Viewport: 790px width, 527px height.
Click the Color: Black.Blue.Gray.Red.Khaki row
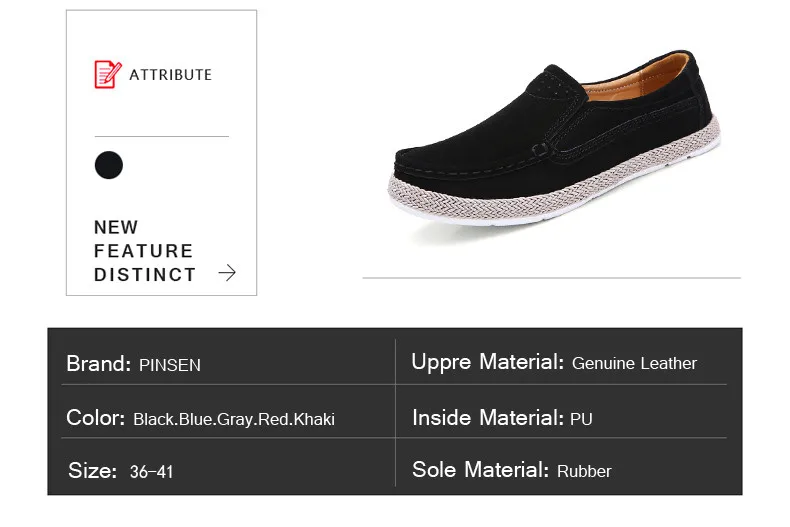click(x=228, y=418)
